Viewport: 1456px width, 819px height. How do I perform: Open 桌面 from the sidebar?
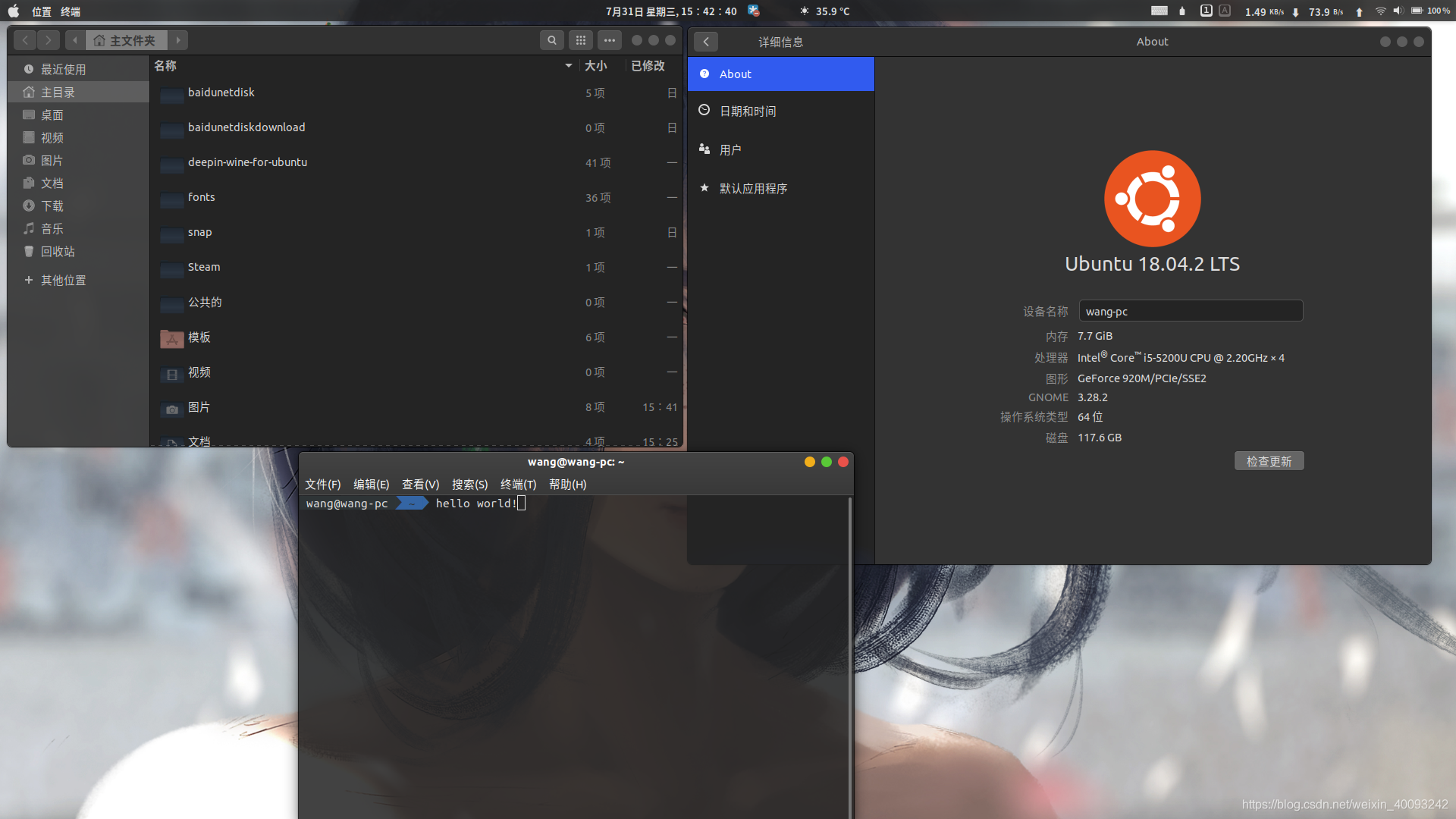(x=78, y=115)
